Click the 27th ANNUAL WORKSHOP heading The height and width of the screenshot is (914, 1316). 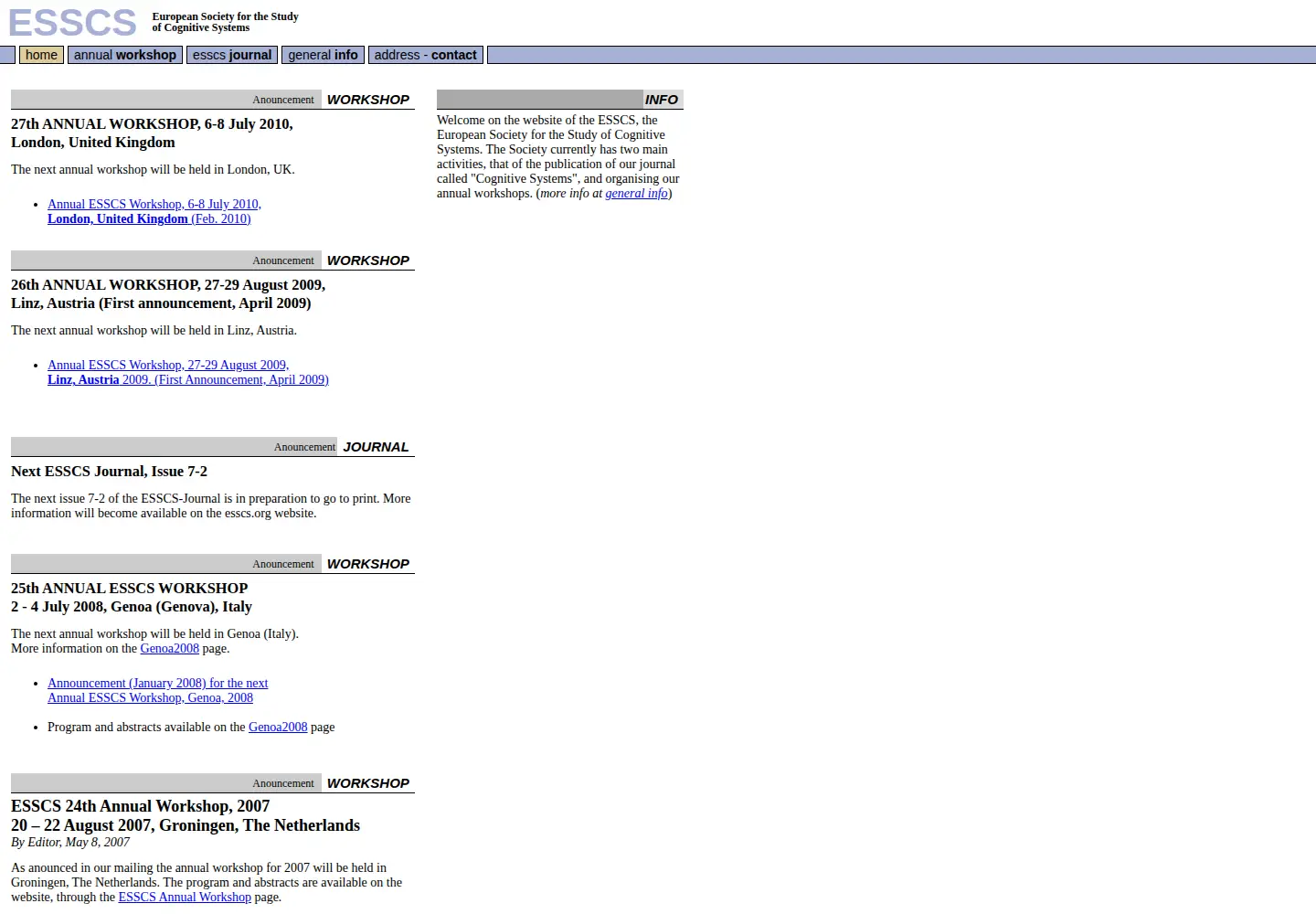(x=152, y=133)
